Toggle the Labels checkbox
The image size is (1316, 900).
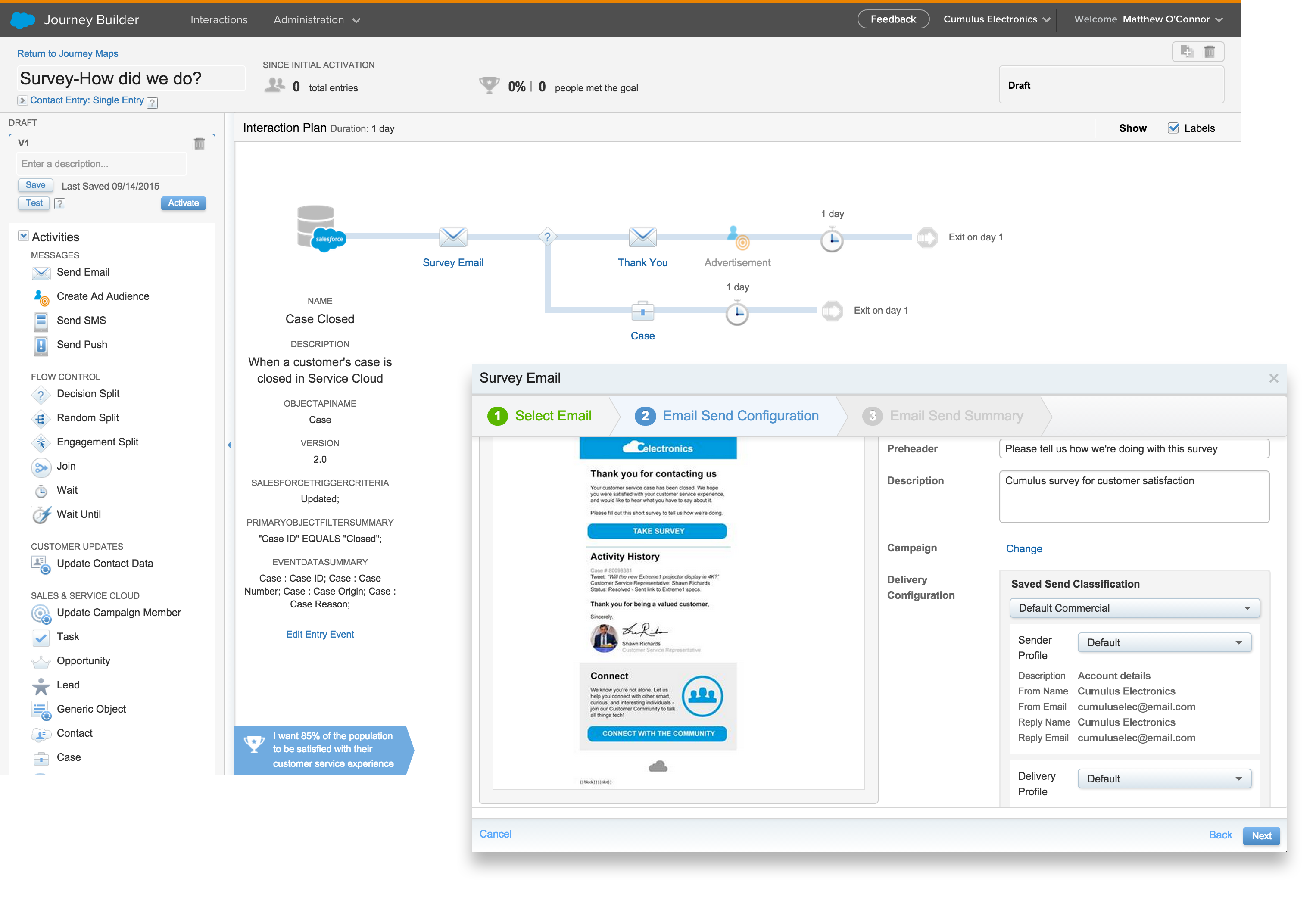click(x=1173, y=128)
